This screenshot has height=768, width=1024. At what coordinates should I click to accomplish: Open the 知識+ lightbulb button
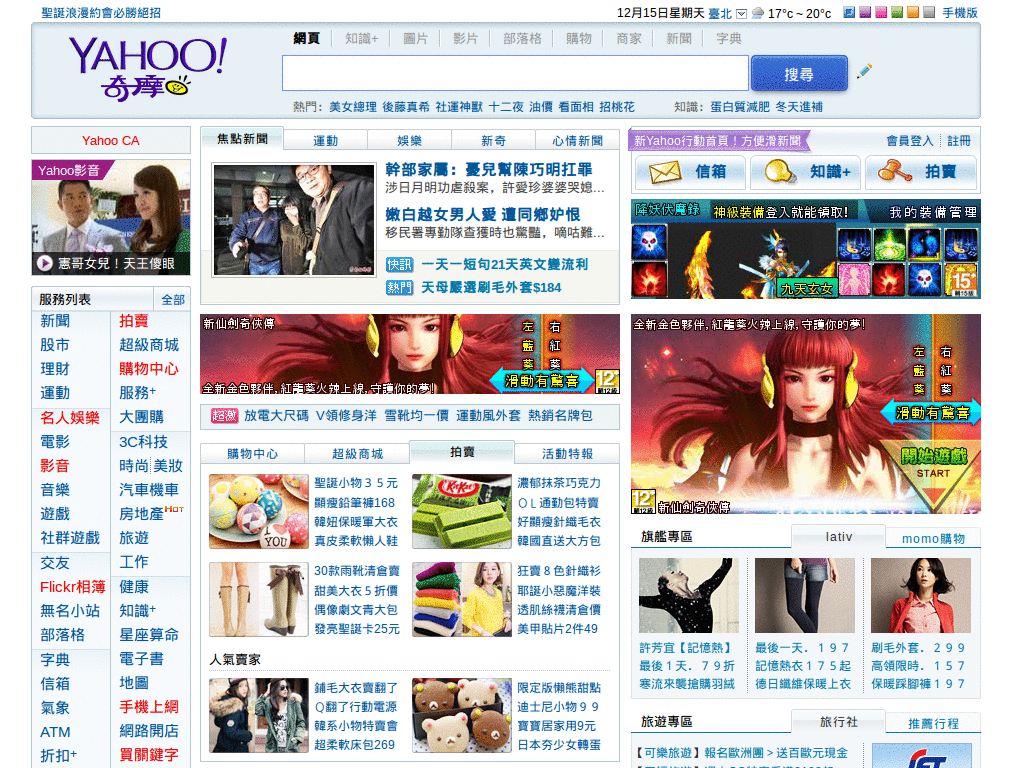(805, 172)
